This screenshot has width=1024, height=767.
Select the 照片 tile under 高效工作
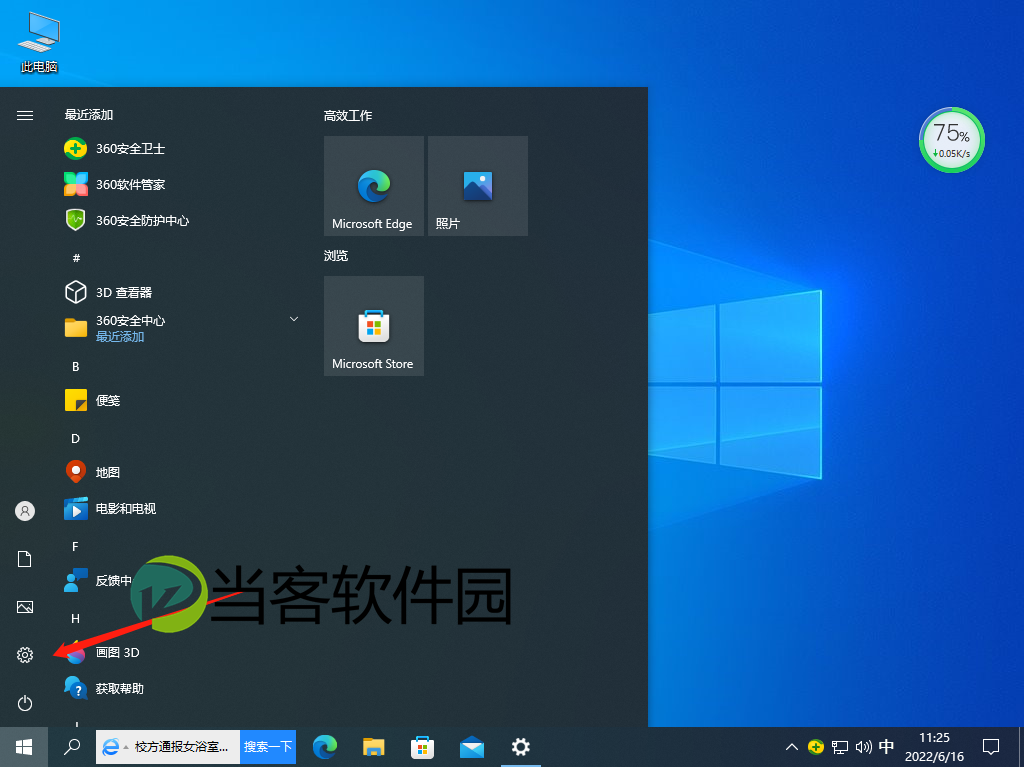[x=477, y=186]
